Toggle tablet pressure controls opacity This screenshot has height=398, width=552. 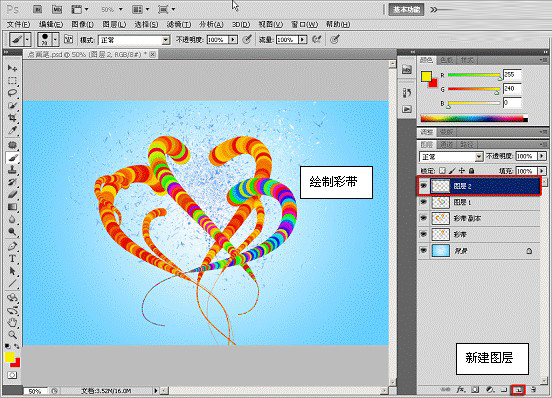tap(247, 39)
